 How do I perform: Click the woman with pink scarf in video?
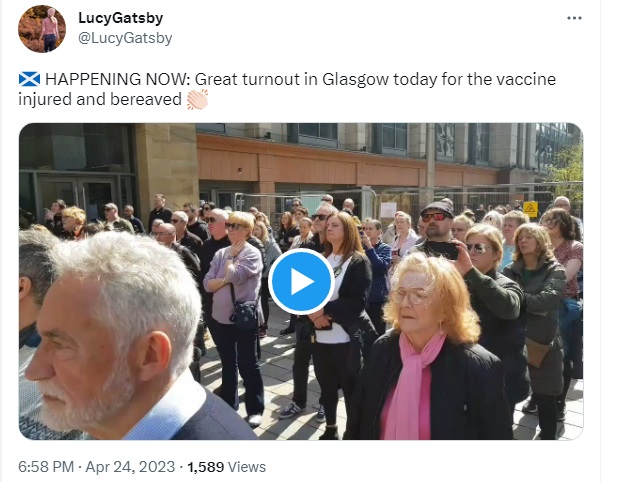pos(428,347)
